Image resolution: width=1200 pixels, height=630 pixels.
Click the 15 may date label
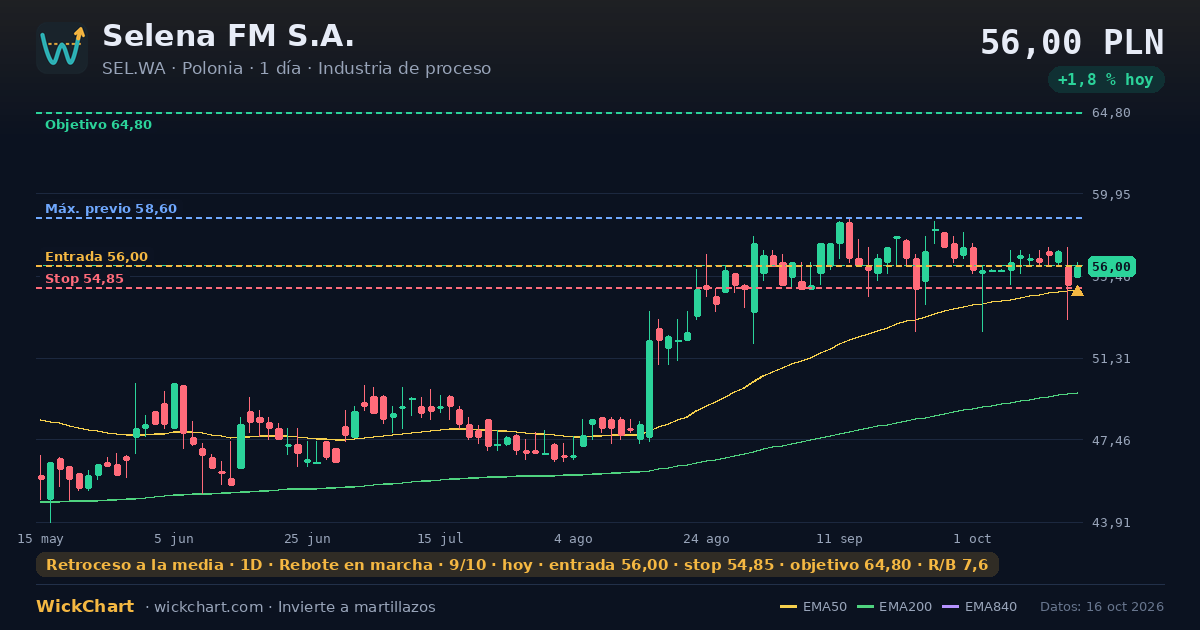coord(40,538)
